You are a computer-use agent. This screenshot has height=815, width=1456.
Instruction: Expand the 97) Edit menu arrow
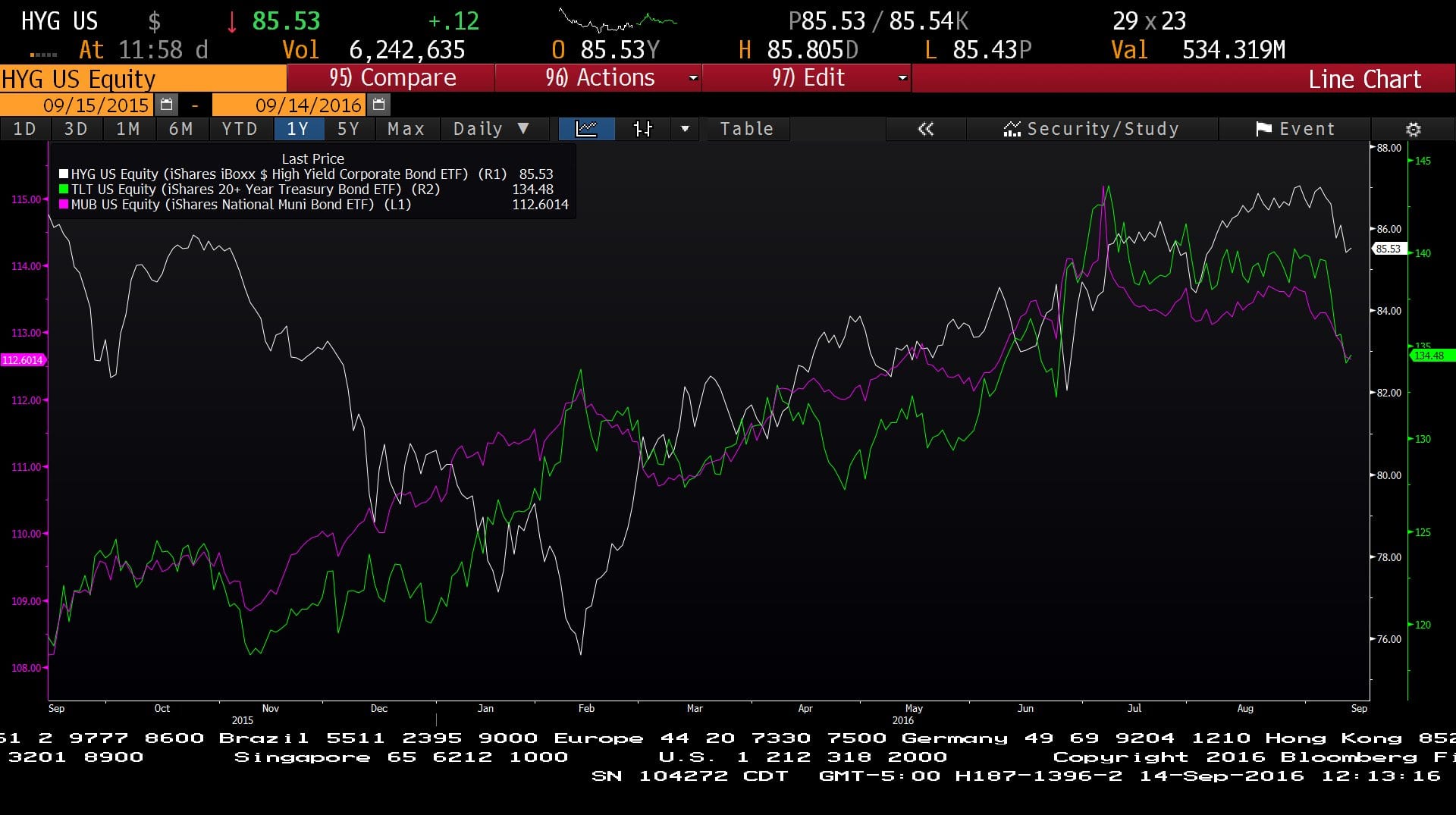click(x=902, y=78)
